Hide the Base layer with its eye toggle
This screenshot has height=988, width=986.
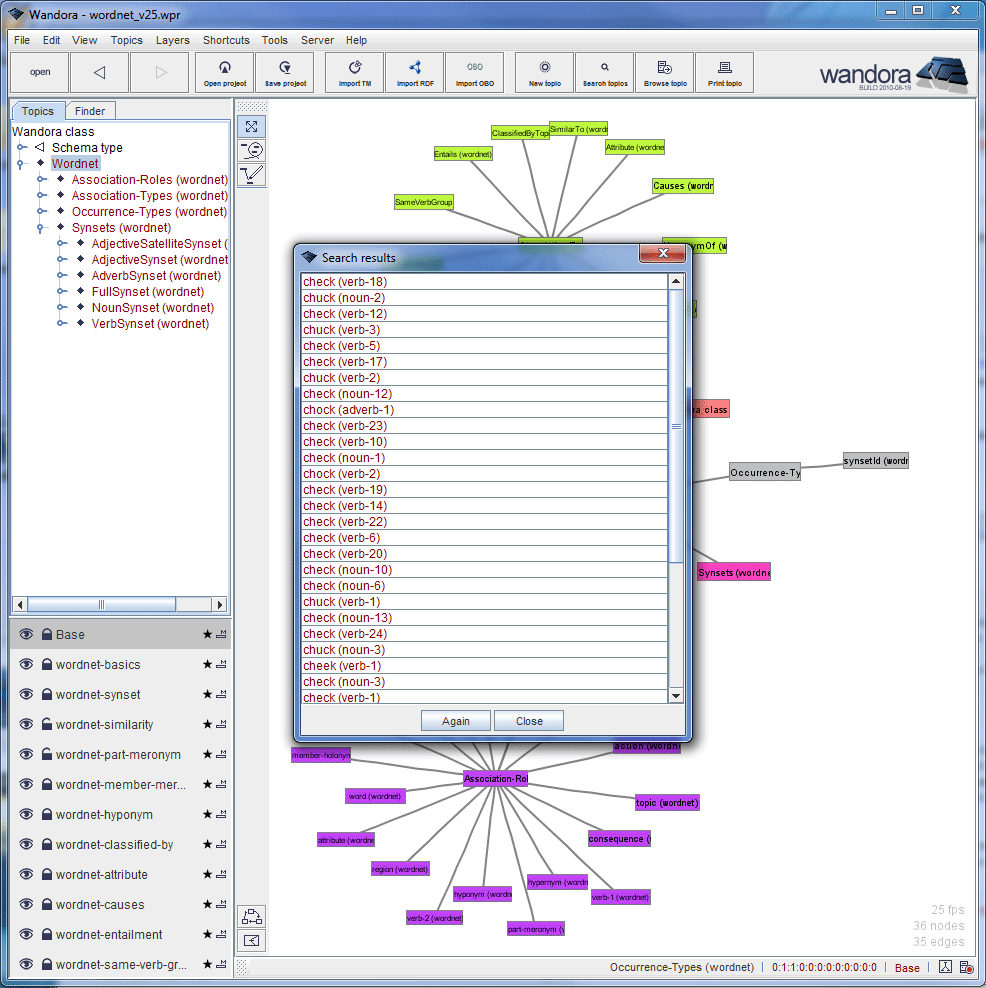point(25,634)
